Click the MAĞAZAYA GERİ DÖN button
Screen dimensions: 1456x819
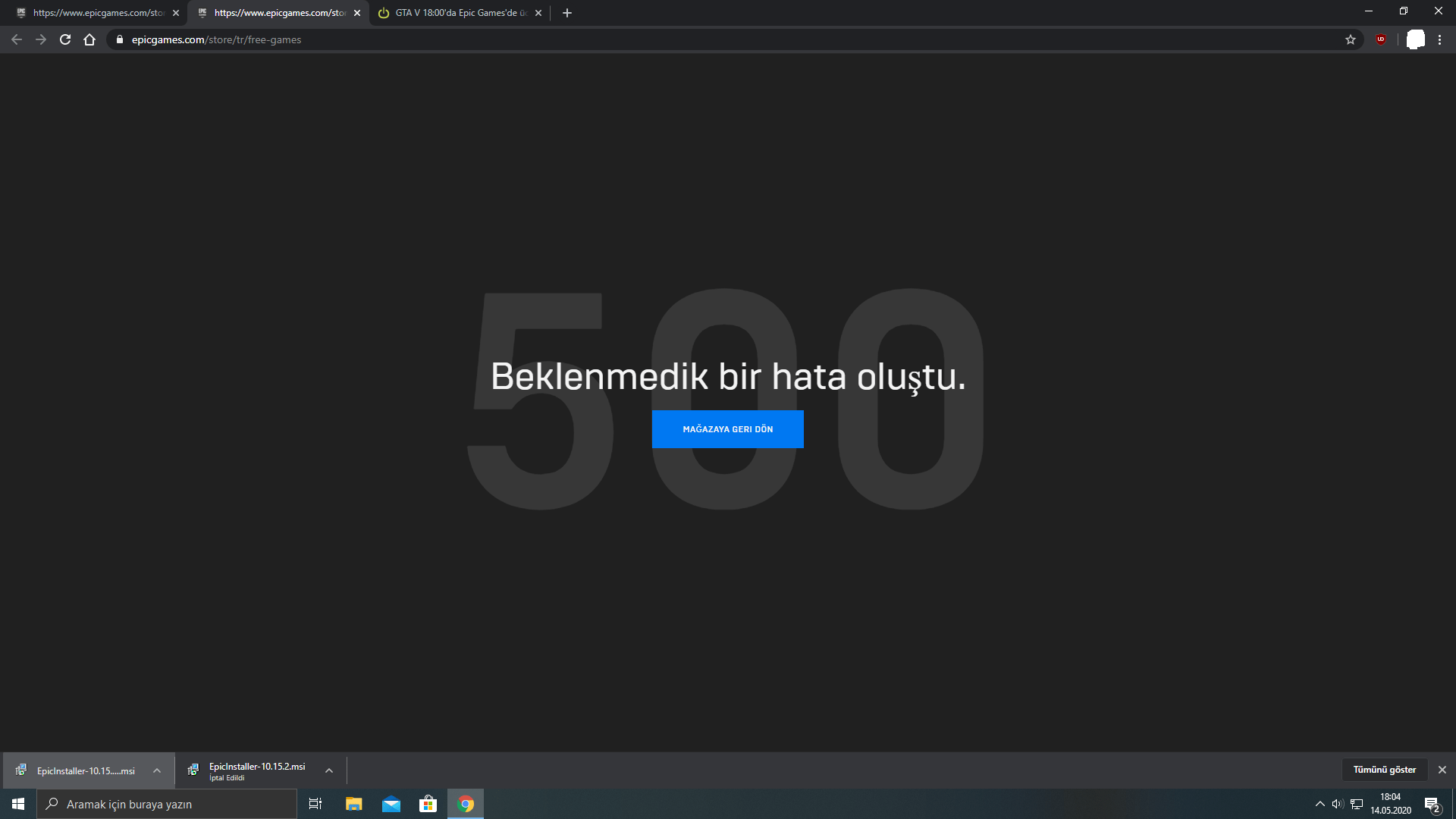pyautogui.click(x=727, y=429)
